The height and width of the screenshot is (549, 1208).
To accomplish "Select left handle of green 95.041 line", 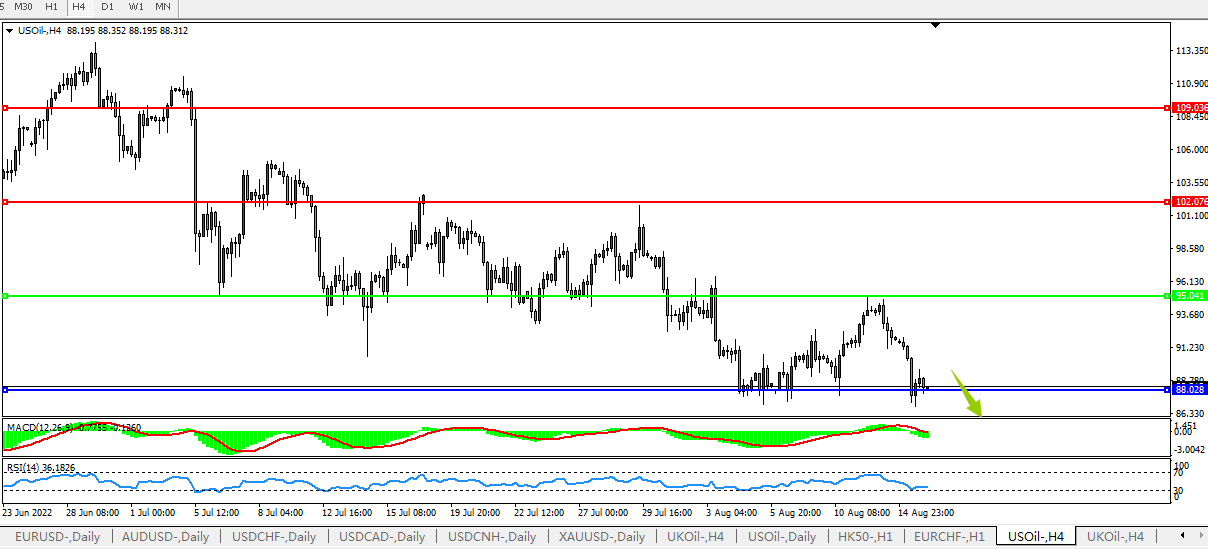I will pos(5,296).
